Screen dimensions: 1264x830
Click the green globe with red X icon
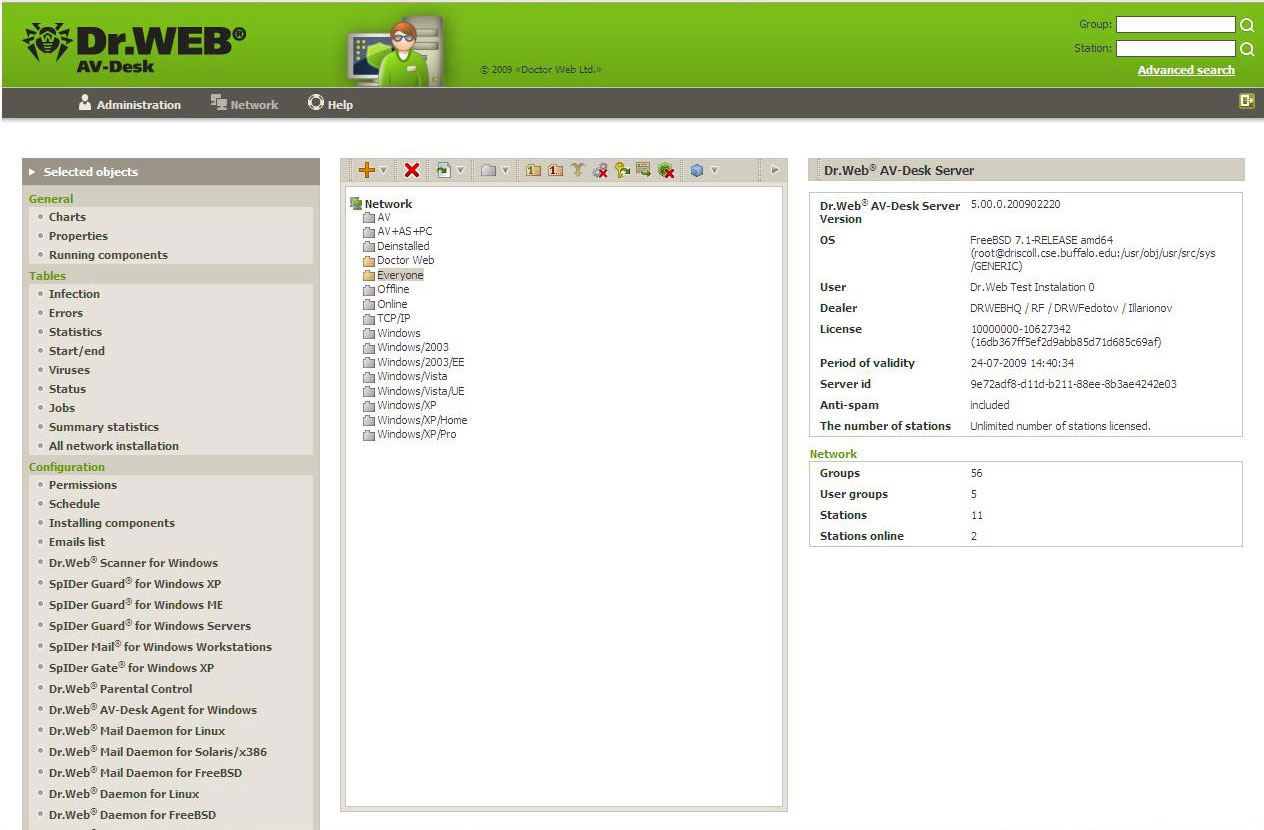tap(666, 171)
